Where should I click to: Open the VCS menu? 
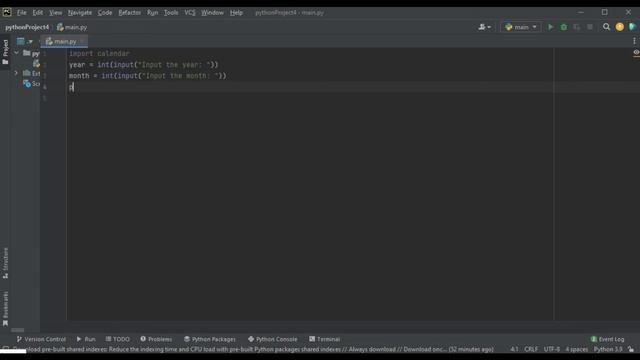(x=190, y=13)
